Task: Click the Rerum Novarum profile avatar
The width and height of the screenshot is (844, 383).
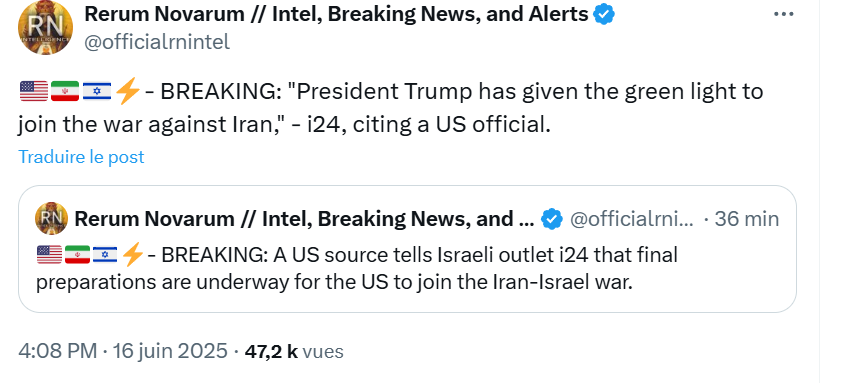Action: pyautogui.click(x=45, y=27)
